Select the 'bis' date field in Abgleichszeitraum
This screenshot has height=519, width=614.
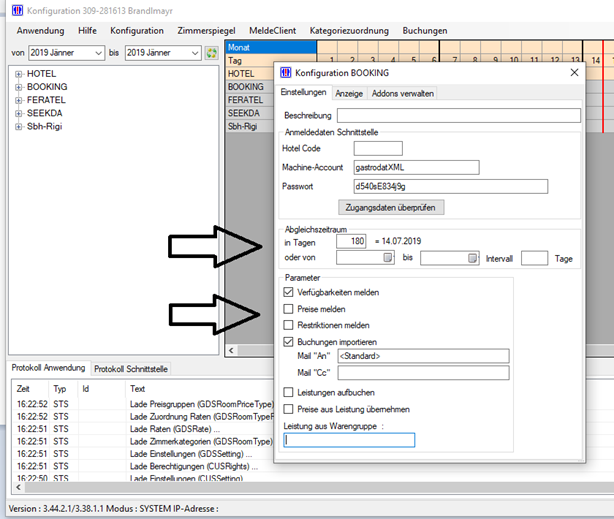450,259
